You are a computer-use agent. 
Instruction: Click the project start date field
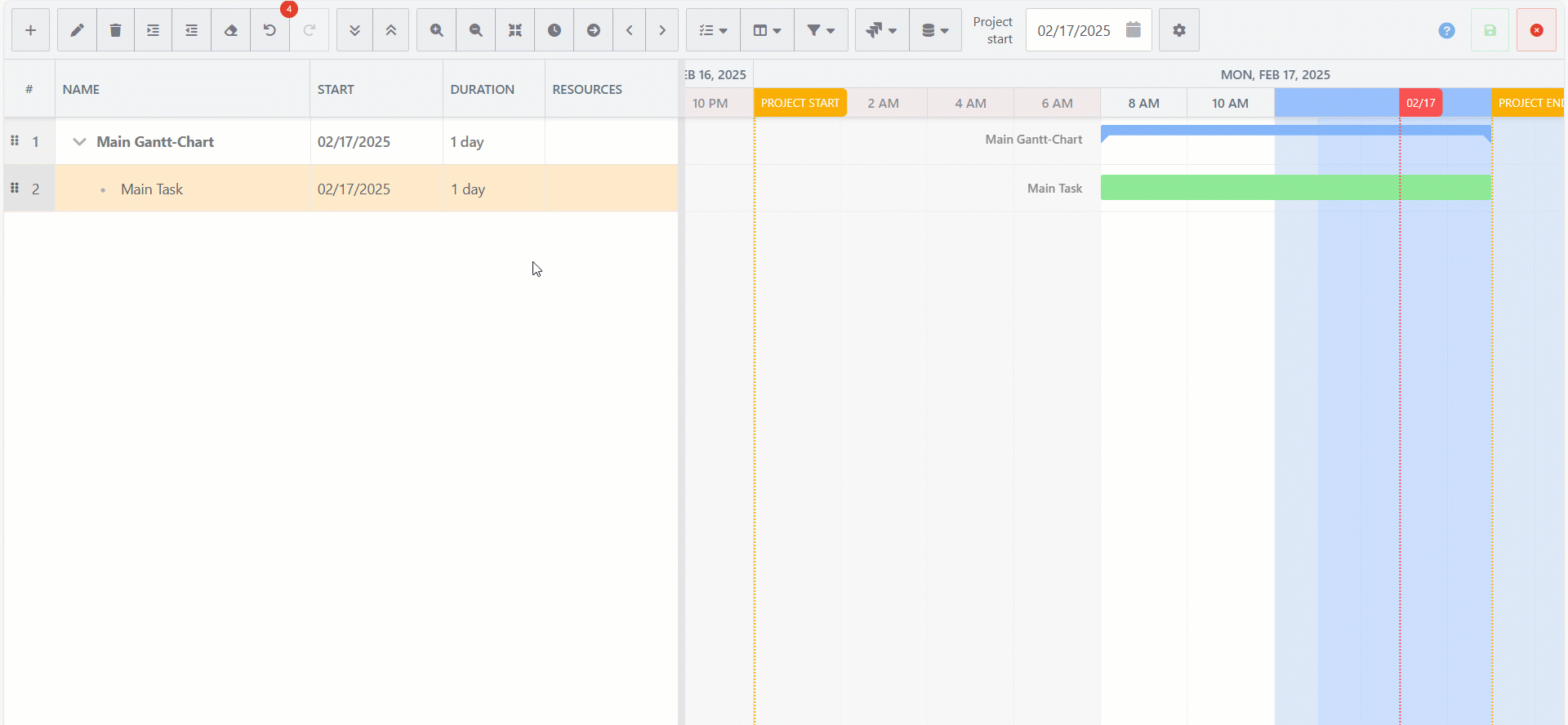[x=1074, y=30]
